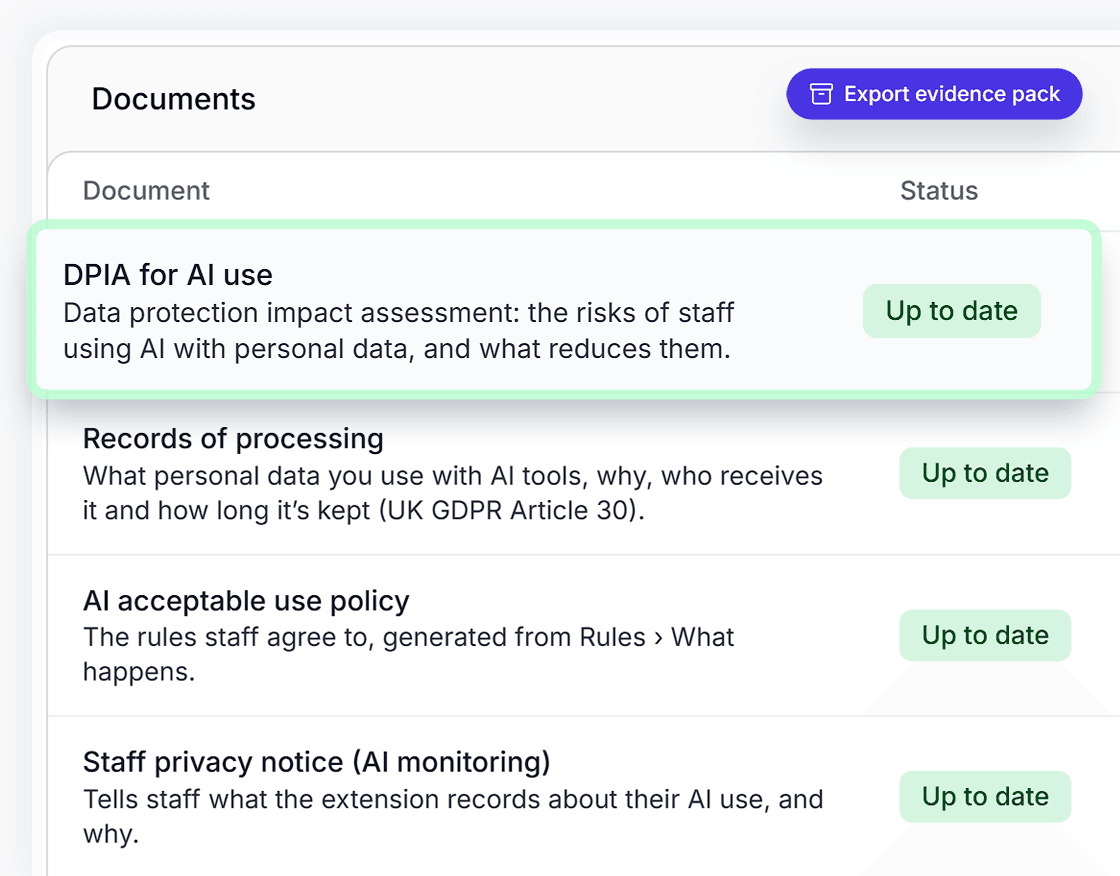This screenshot has width=1120, height=876.
Task: Click the Status column header
Action: [x=939, y=191]
